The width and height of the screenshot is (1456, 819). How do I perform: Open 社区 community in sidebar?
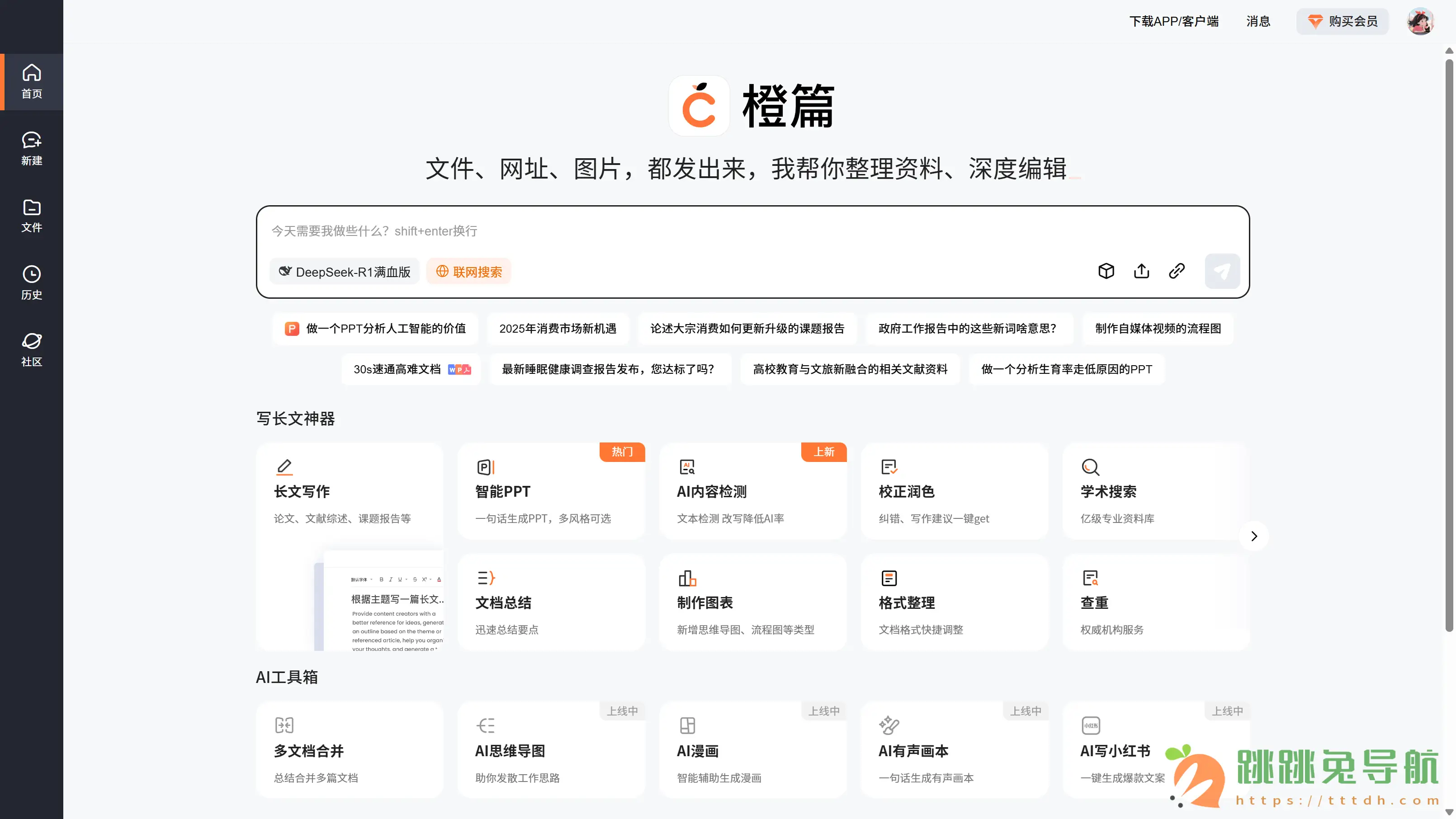click(x=32, y=350)
